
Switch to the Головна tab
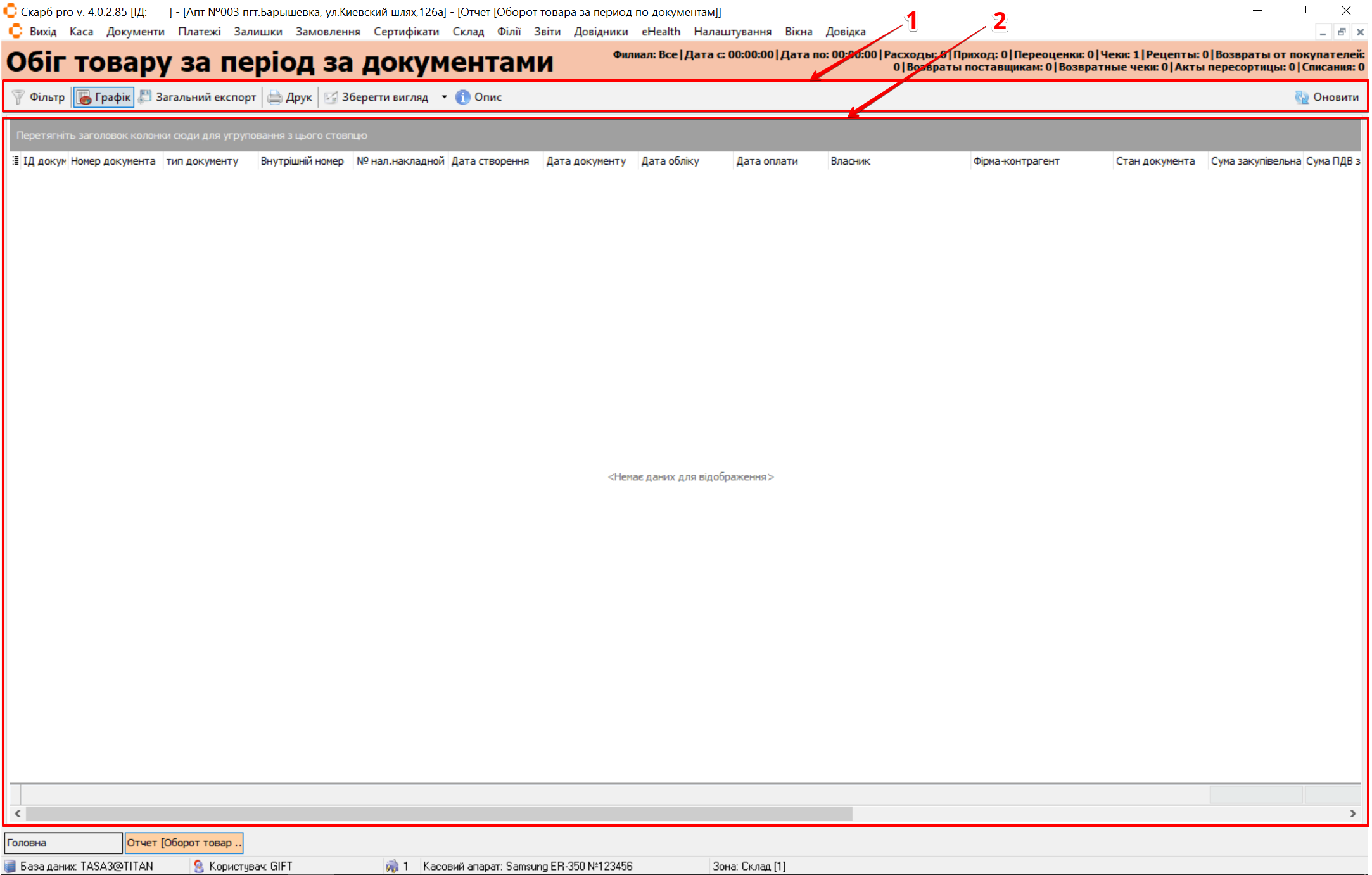(x=62, y=843)
